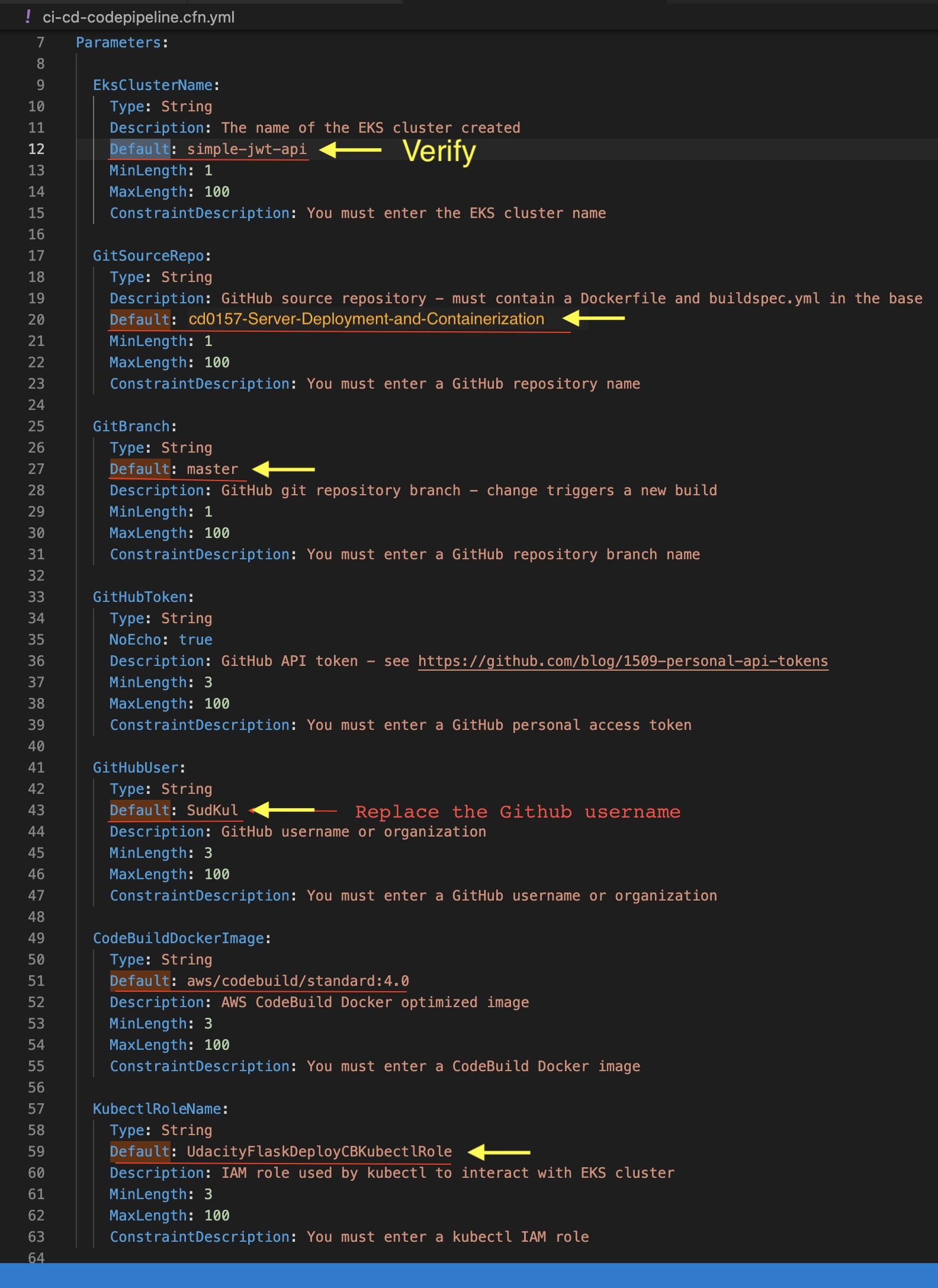This screenshot has width=938, height=1288.
Task: Click the NoEcho true value
Action: pos(195,640)
